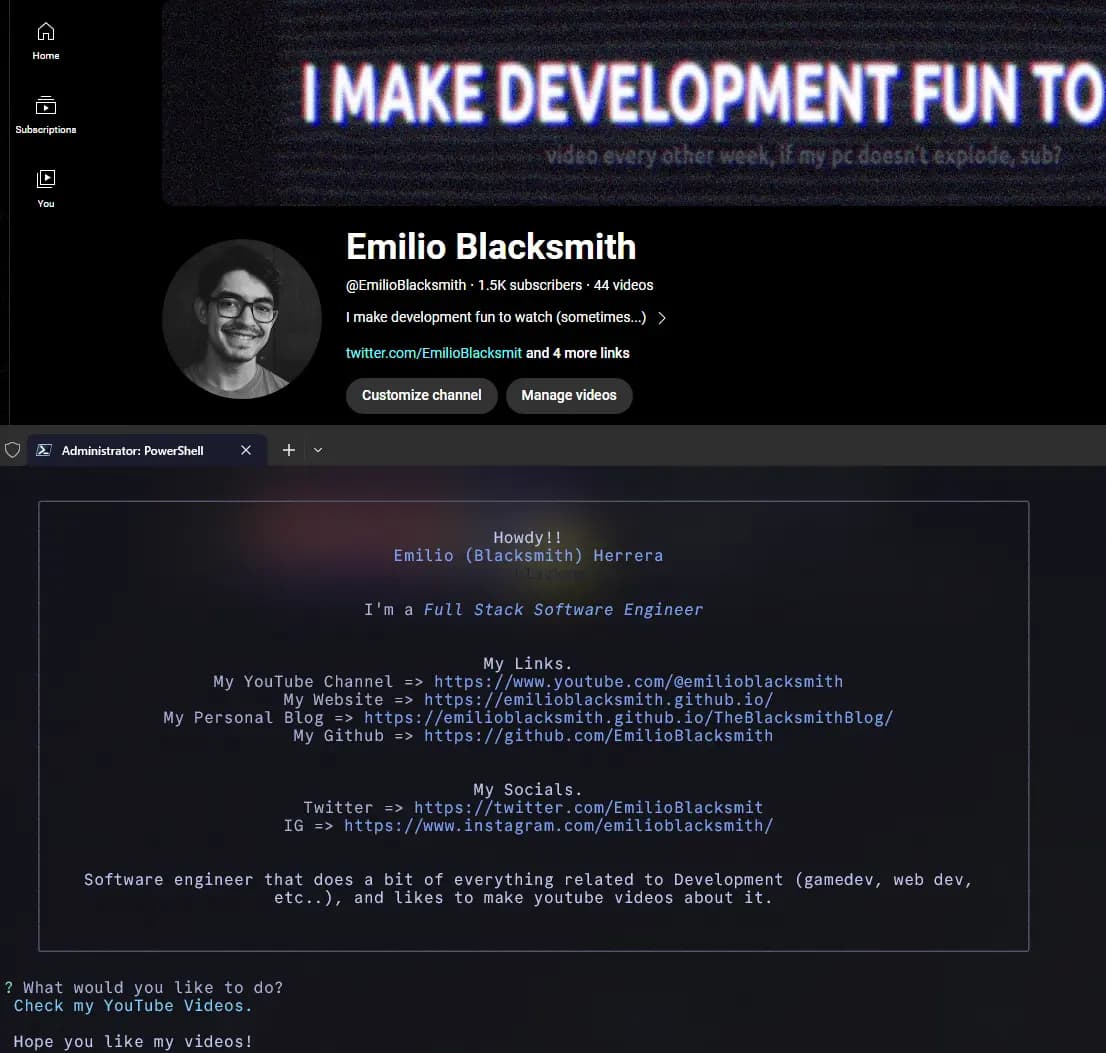The image size is (1106, 1053).
Task: Click the 'My Socials.' heading
Action: (x=528, y=790)
